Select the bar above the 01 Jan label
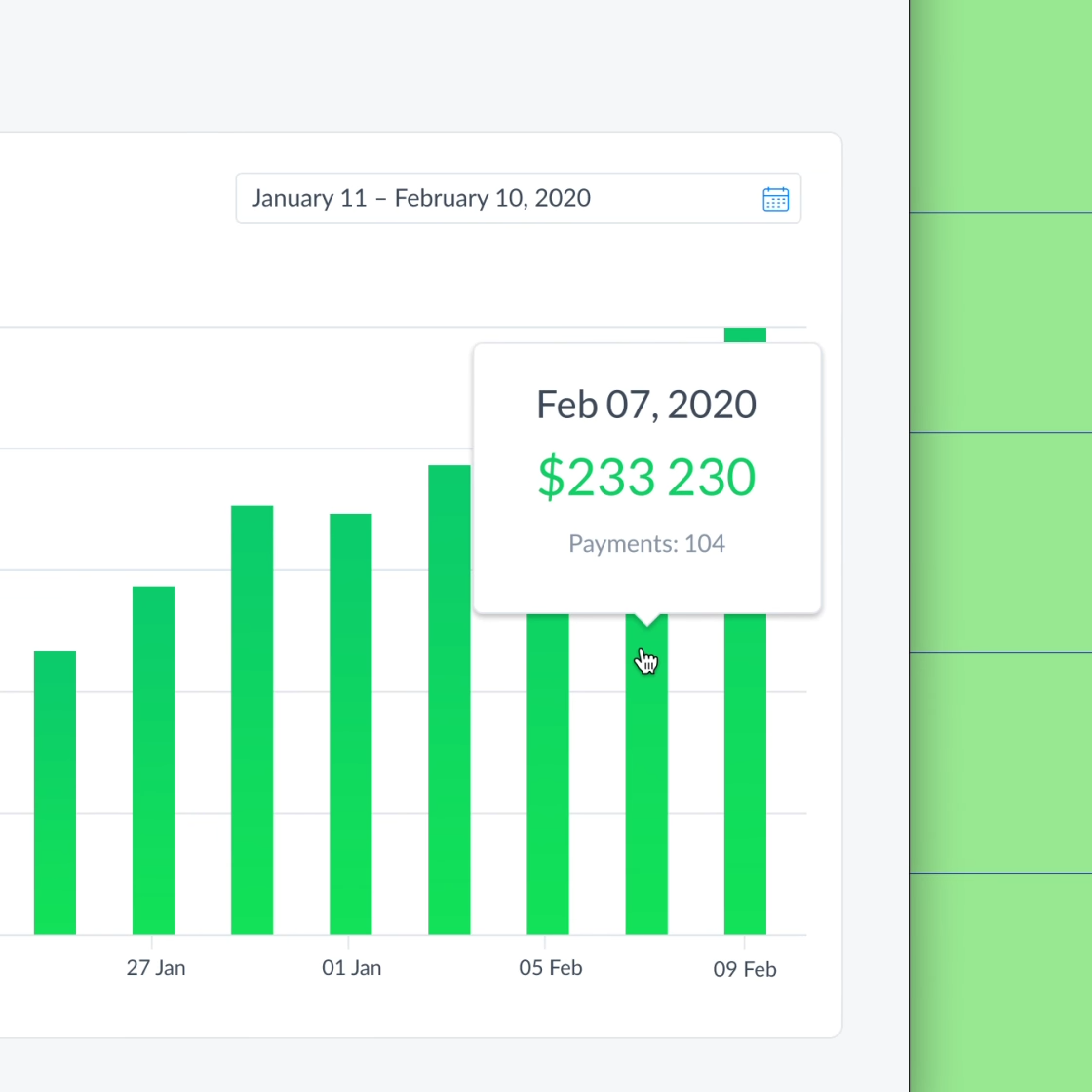This screenshot has height=1092, width=1092. tap(350, 723)
